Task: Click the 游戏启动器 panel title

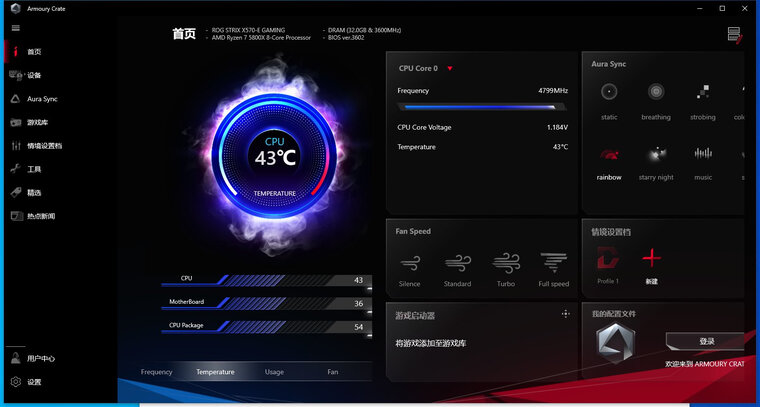Action: 415,316
